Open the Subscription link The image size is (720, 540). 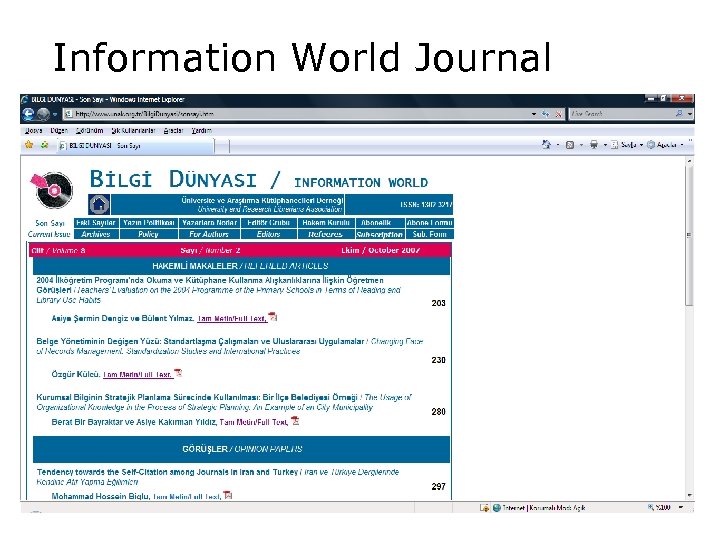click(x=380, y=234)
